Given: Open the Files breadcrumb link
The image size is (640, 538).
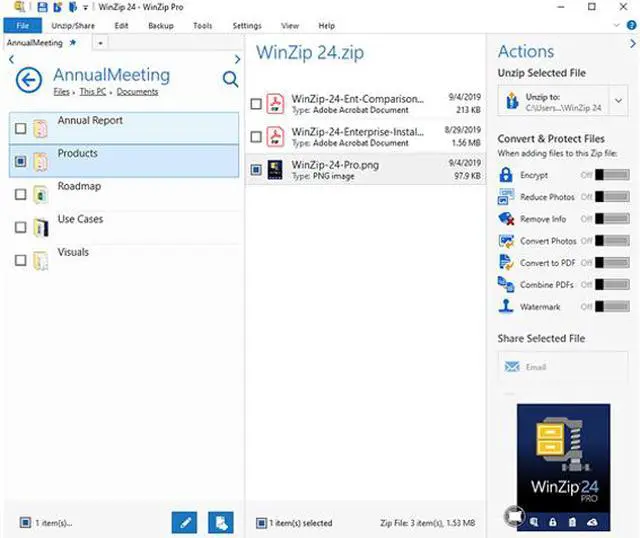Looking at the screenshot, I should coord(62,92).
